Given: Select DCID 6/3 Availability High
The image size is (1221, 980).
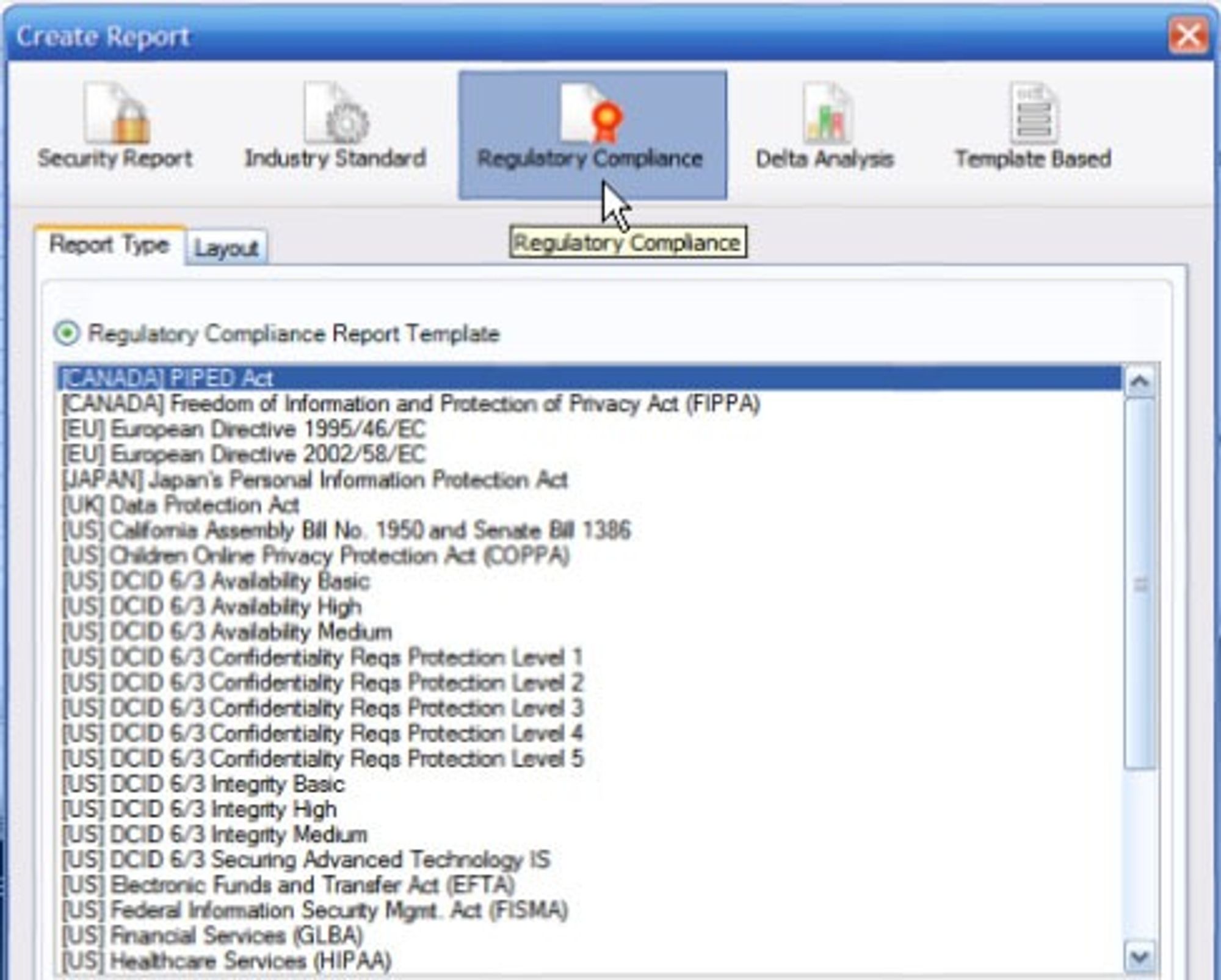Looking at the screenshot, I should click(590, 607).
